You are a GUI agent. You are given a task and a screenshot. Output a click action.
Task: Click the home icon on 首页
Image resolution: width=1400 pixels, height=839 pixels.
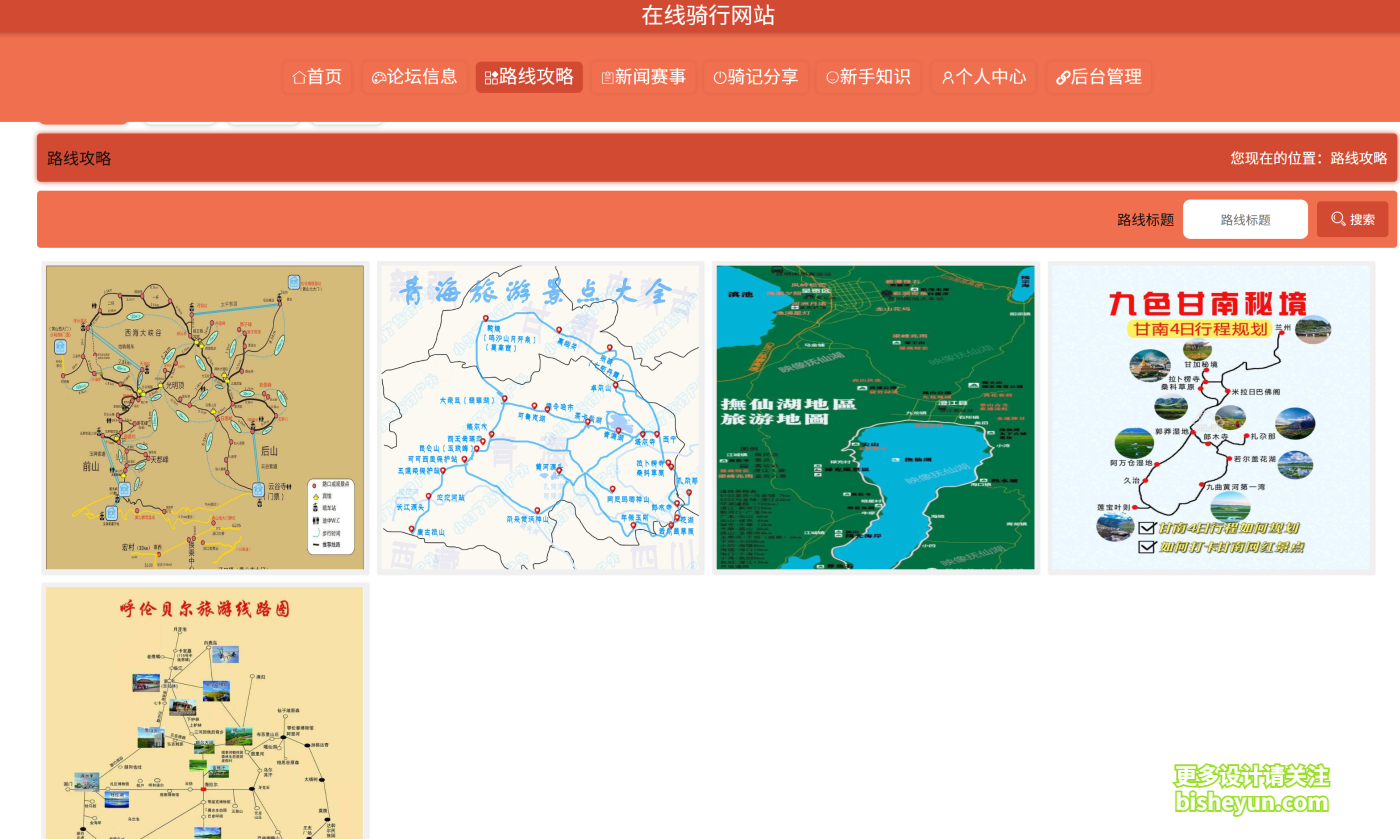(298, 76)
